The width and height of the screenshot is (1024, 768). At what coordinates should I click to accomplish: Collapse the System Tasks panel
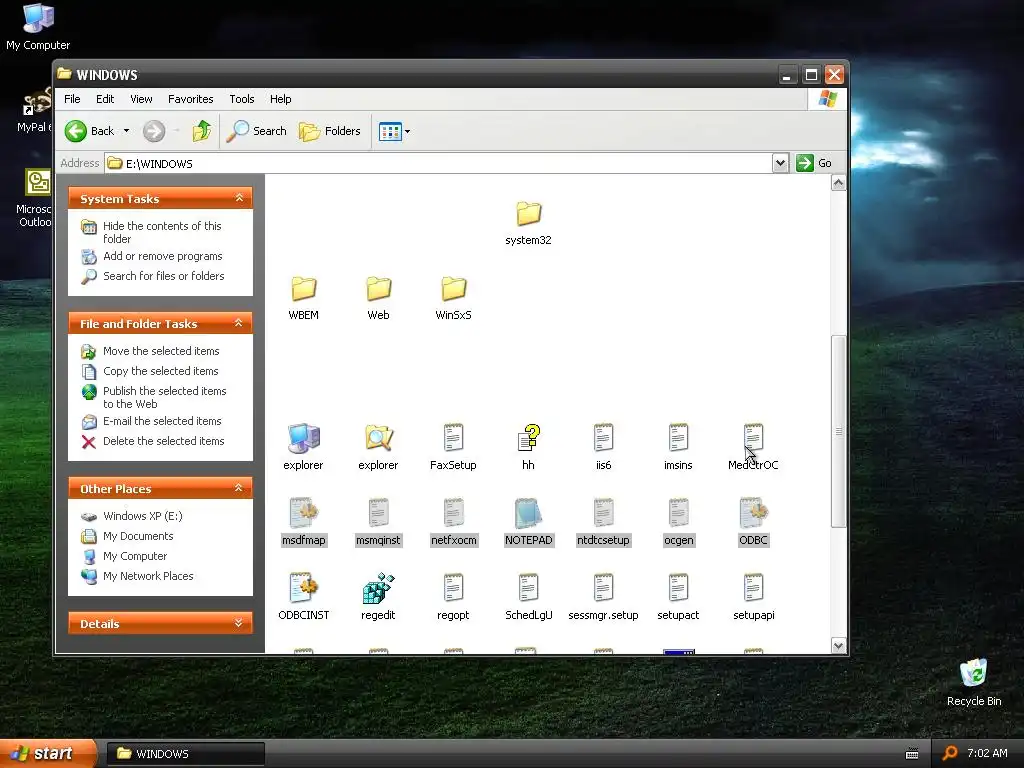pyautogui.click(x=239, y=198)
